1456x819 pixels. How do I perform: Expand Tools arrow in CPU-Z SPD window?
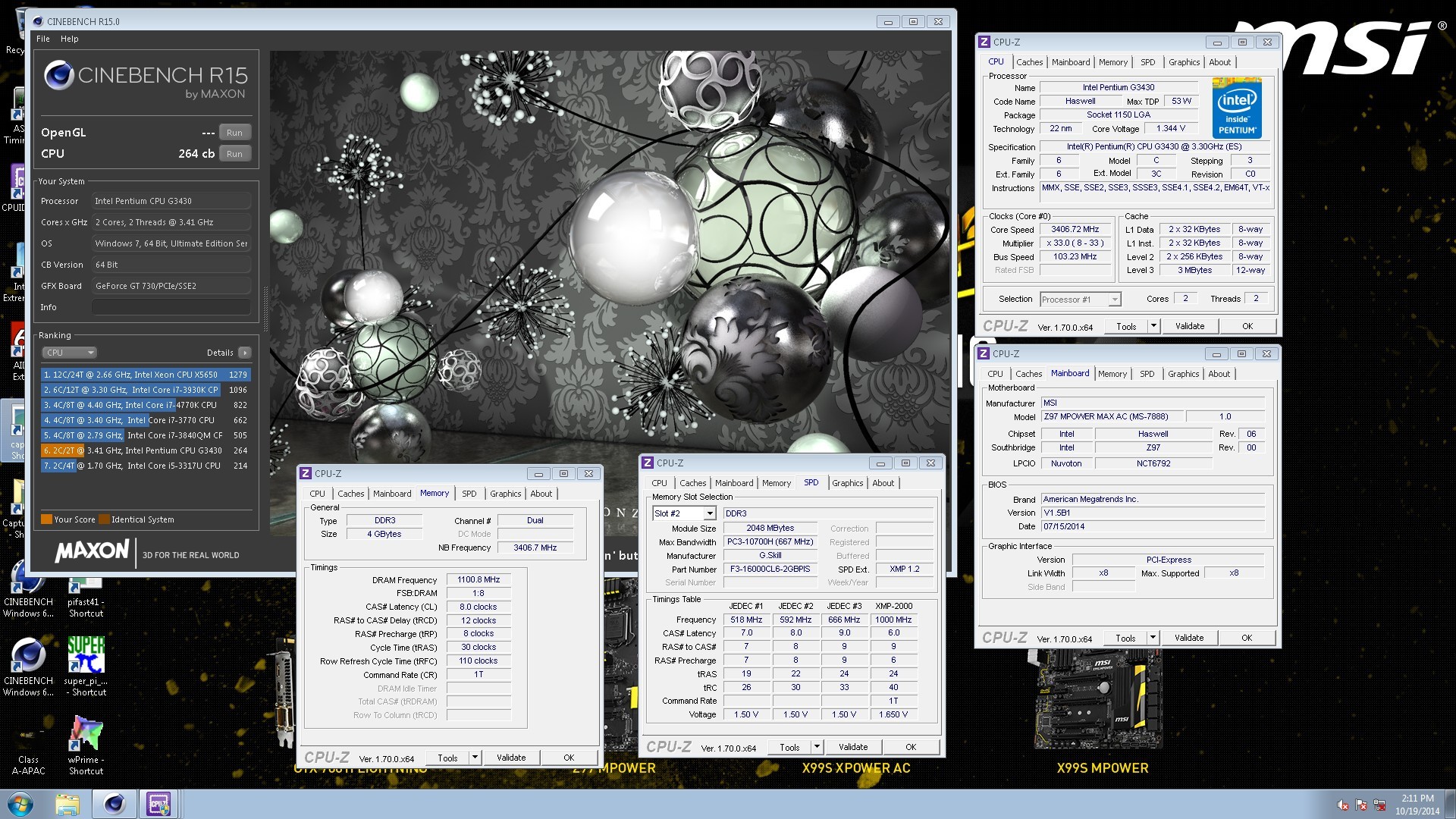[x=817, y=747]
